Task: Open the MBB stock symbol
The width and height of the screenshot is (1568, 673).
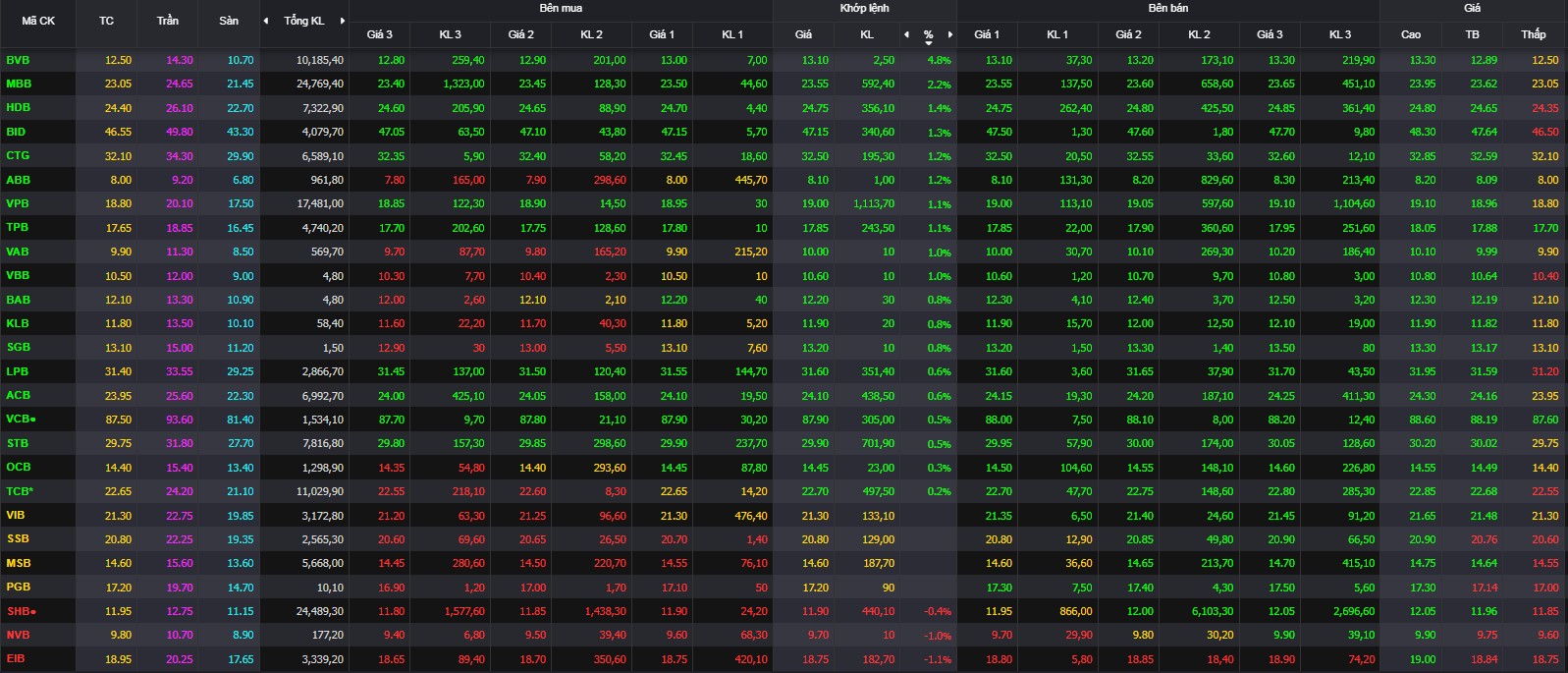Action: tap(19, 84)
